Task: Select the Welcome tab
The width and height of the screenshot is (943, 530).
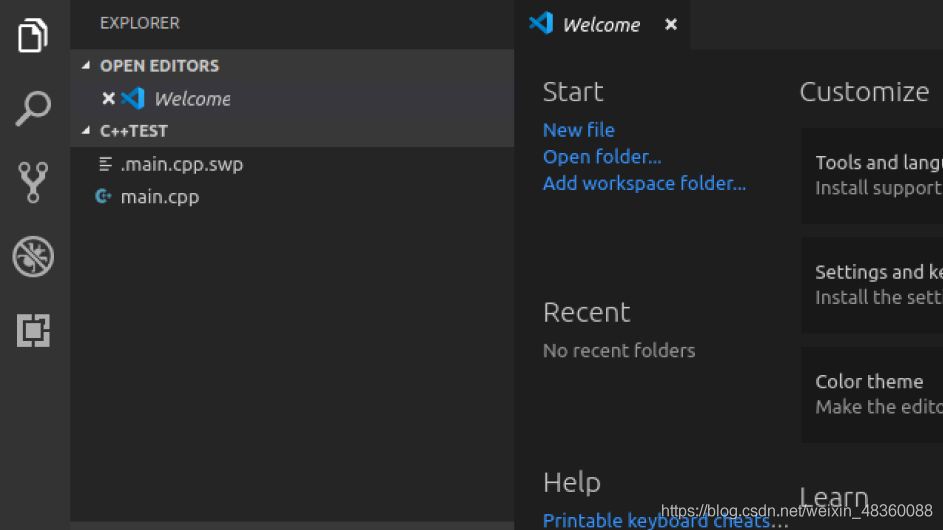Action: (x=602, y=25)
